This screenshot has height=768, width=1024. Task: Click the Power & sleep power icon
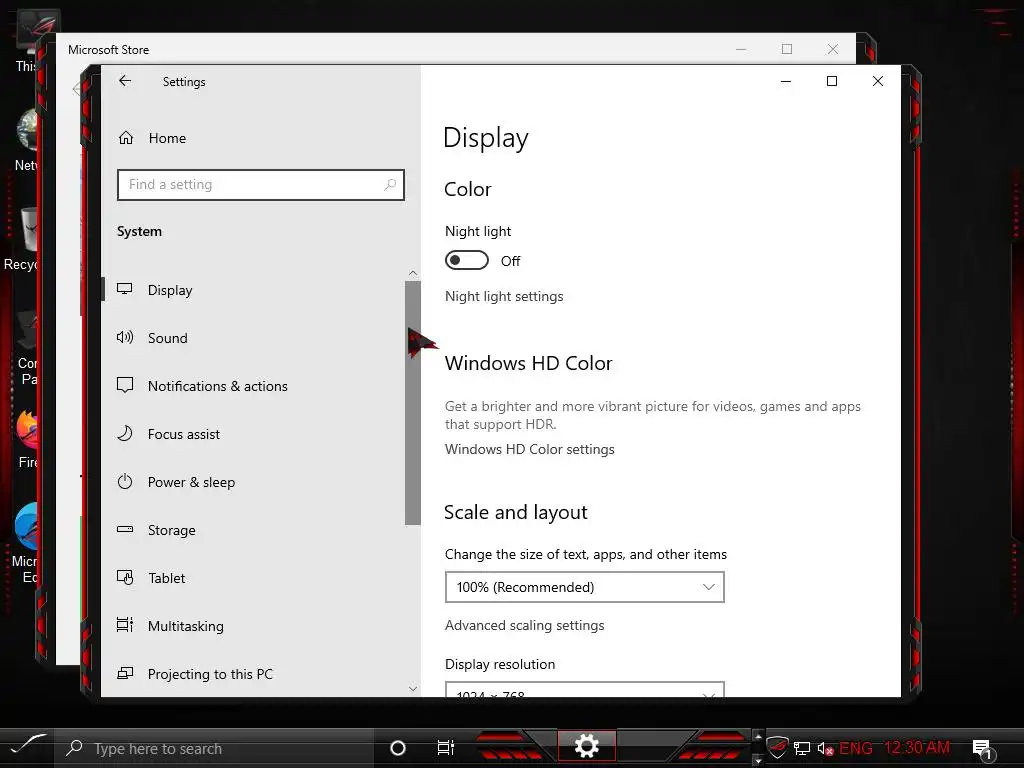pyautogui.click(x=125, y=481)
